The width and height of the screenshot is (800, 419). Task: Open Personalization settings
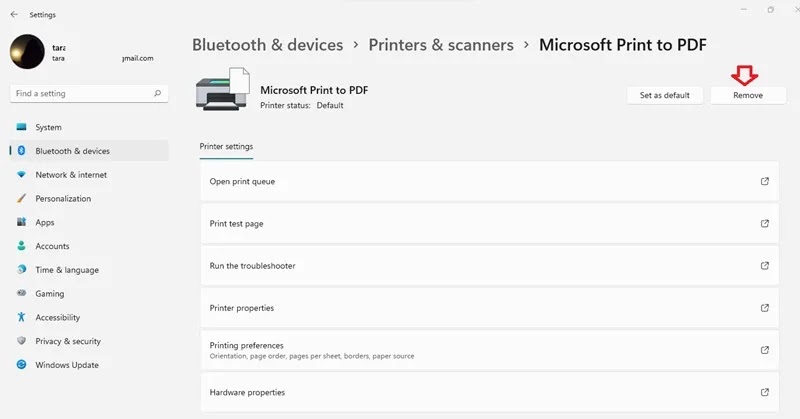click(89, 198)
